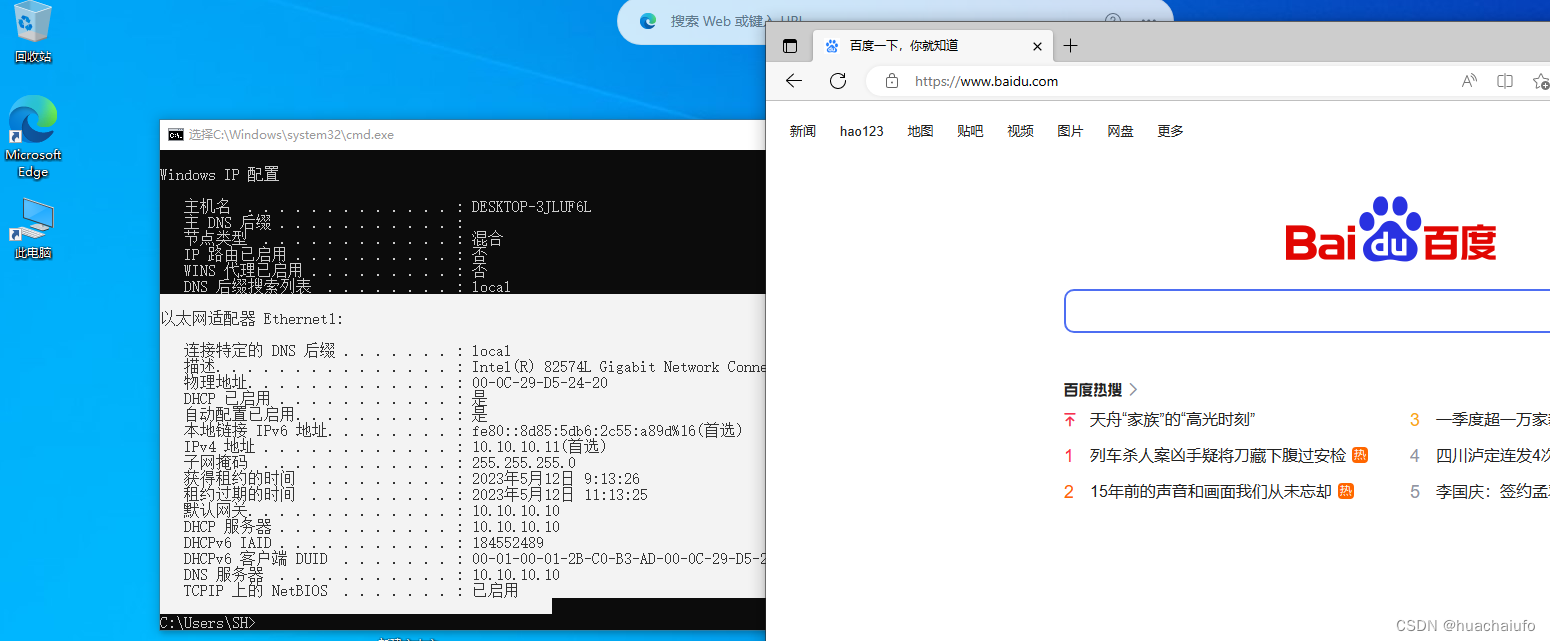
Task: Start Read aloud with the A icon
Action: click(1468, 81)
